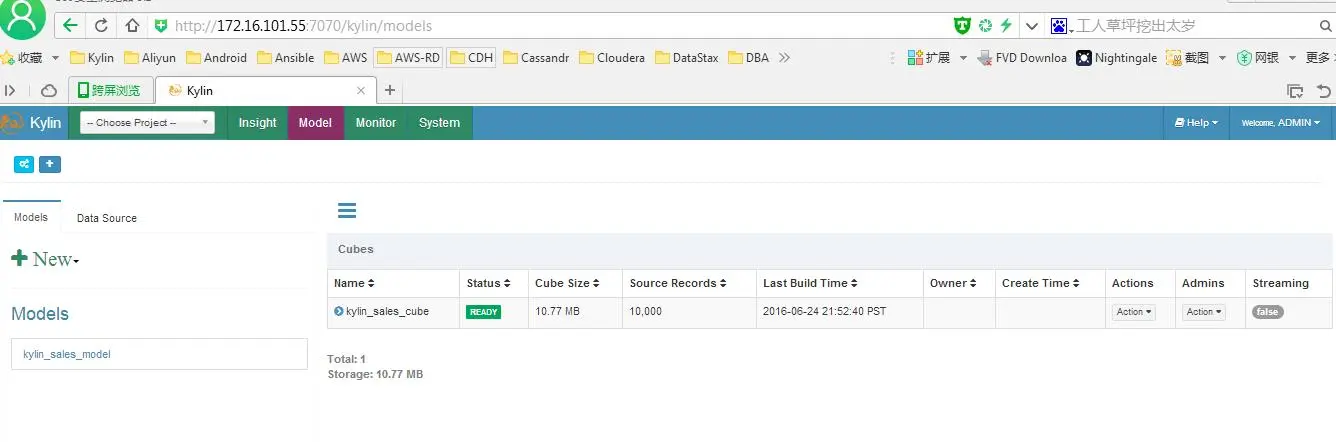This screenshot has height=442, width=1336.
Task: Open address bar history dropdown chevron
Action: pos(1031,25)
